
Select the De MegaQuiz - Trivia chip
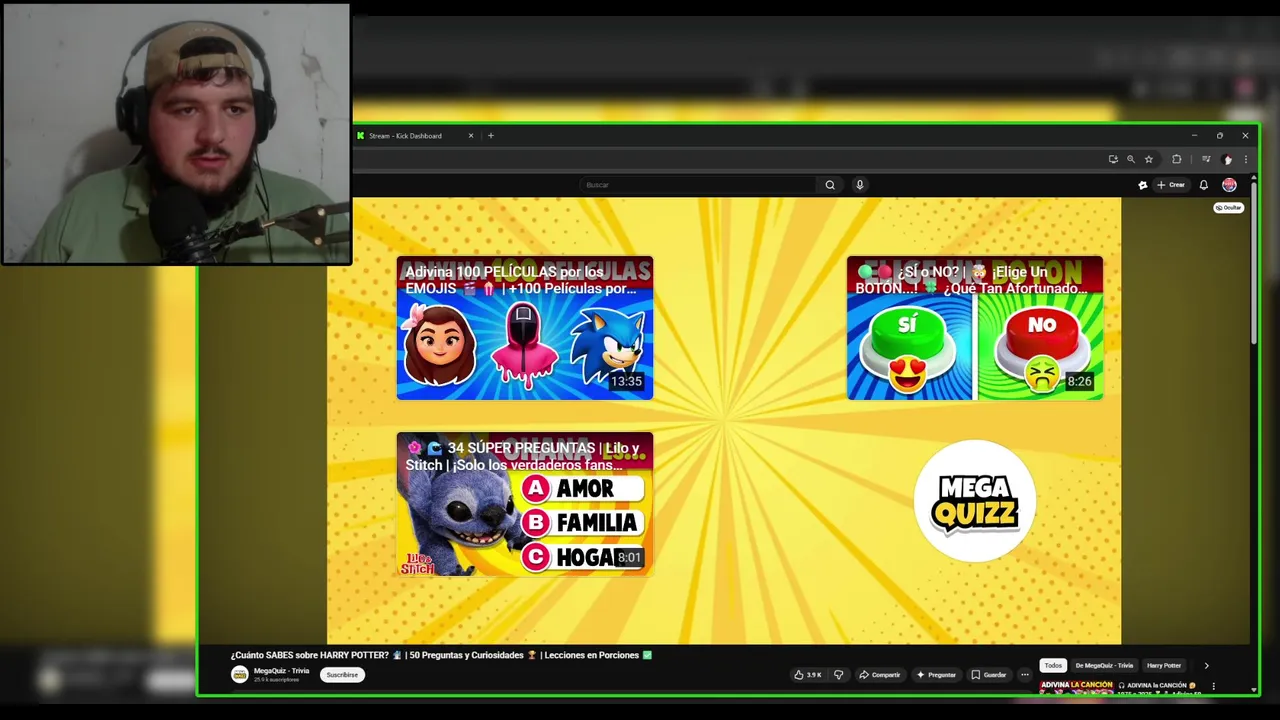pos(1104,665)
